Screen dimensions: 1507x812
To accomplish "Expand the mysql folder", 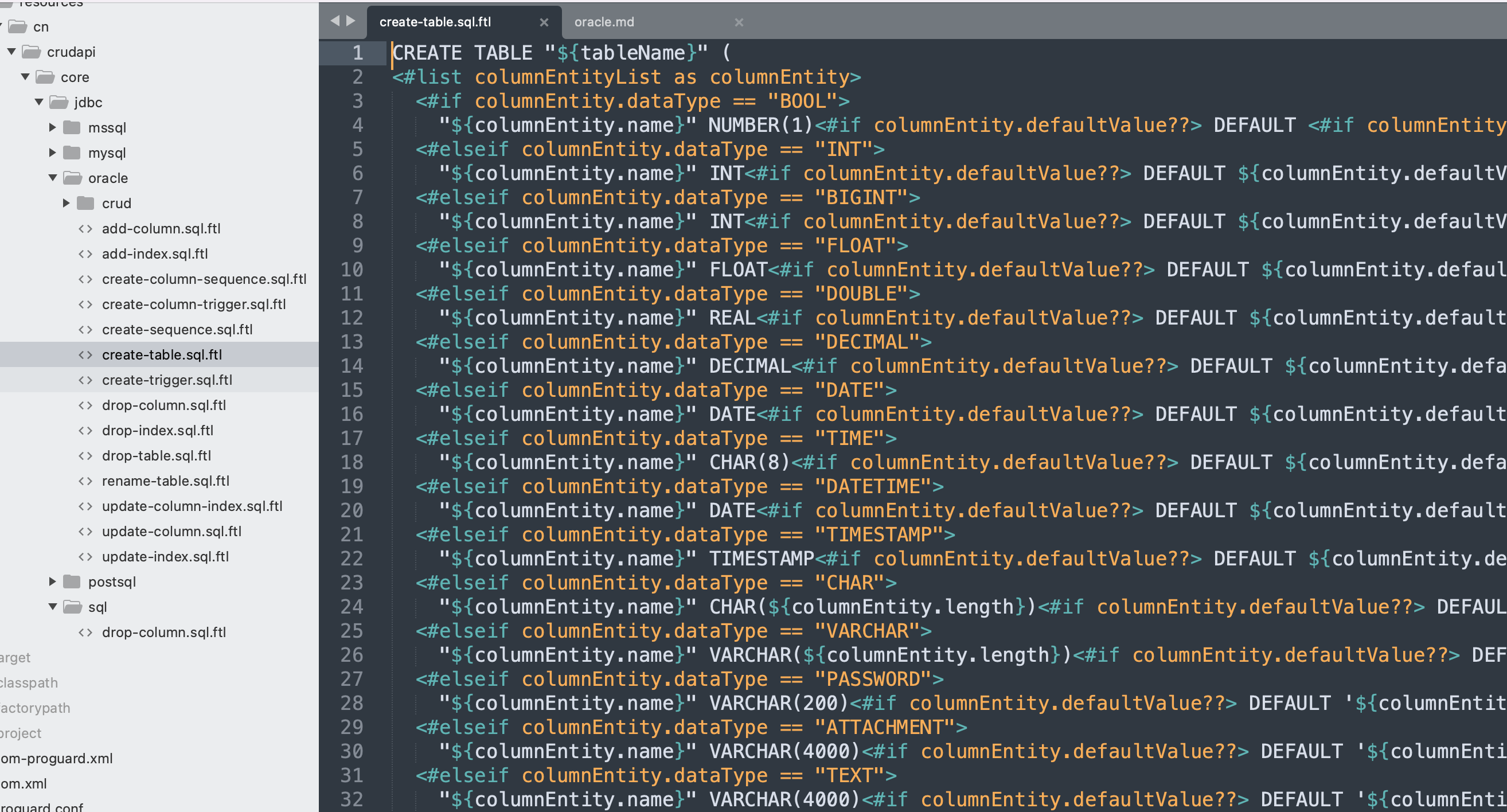I will coord(53,153).
